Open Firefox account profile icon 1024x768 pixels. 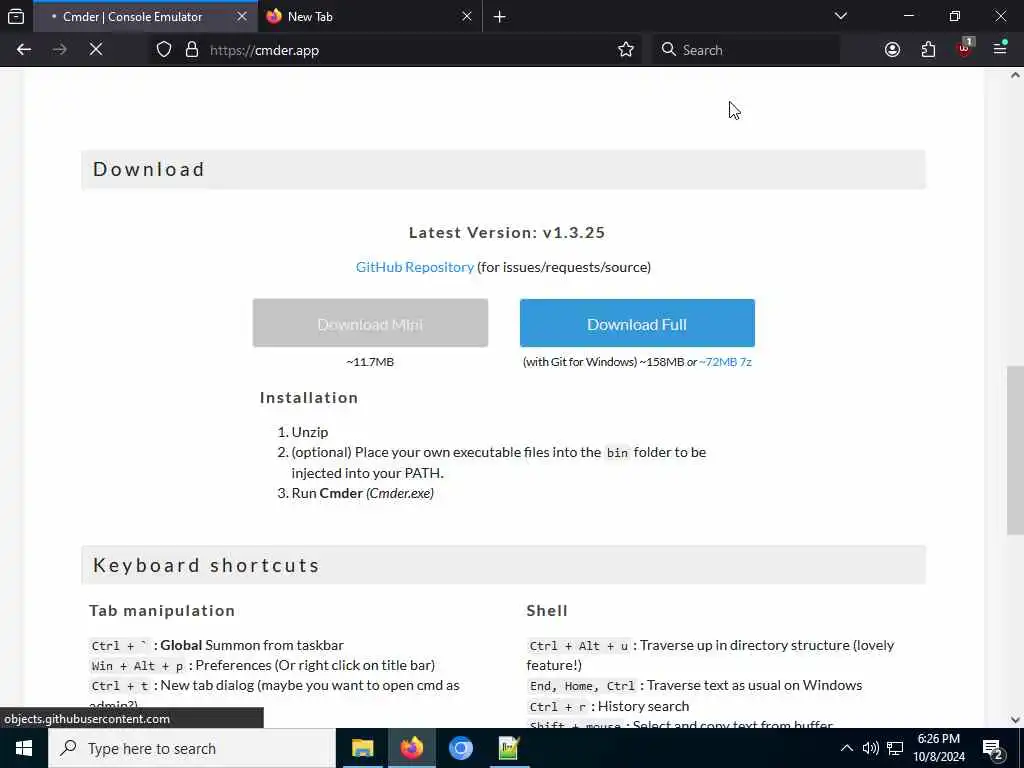point(892,50)
